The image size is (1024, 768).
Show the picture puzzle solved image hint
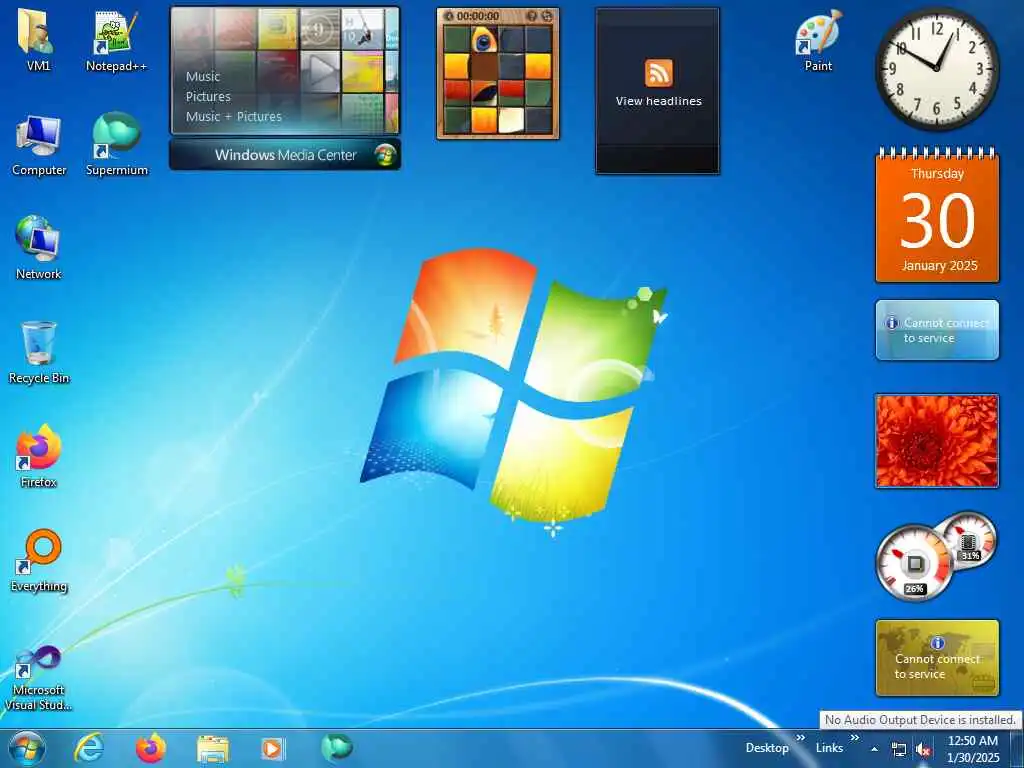(x=532, y=16)
